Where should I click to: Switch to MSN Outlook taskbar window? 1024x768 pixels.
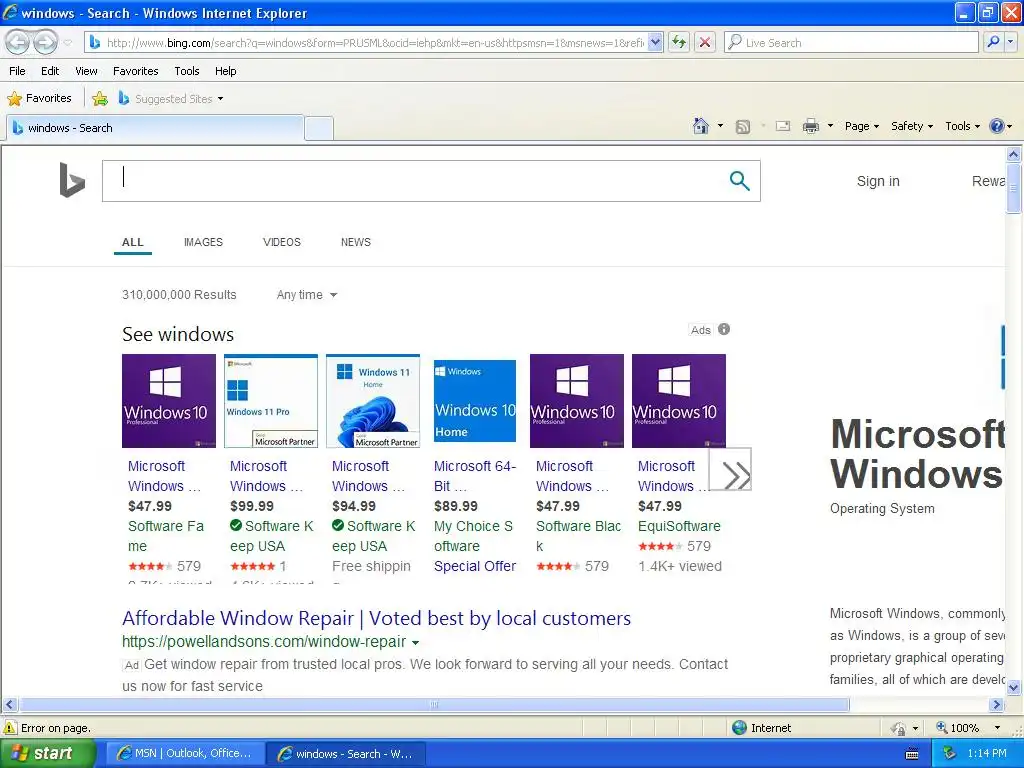point(185,754)
